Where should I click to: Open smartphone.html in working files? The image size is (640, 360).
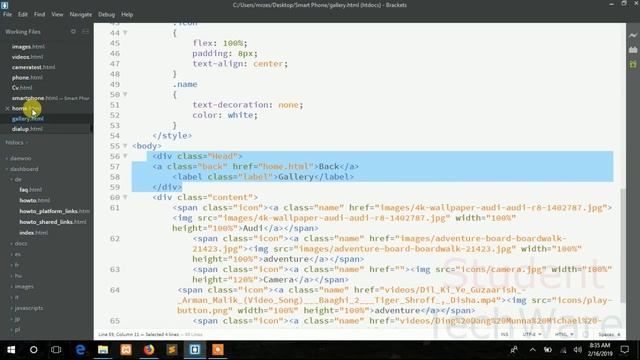coord(35,98)
